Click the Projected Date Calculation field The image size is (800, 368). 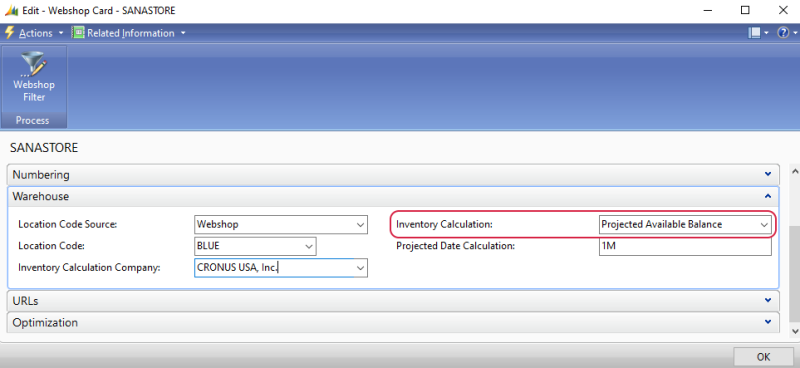(x=685, y=246)
